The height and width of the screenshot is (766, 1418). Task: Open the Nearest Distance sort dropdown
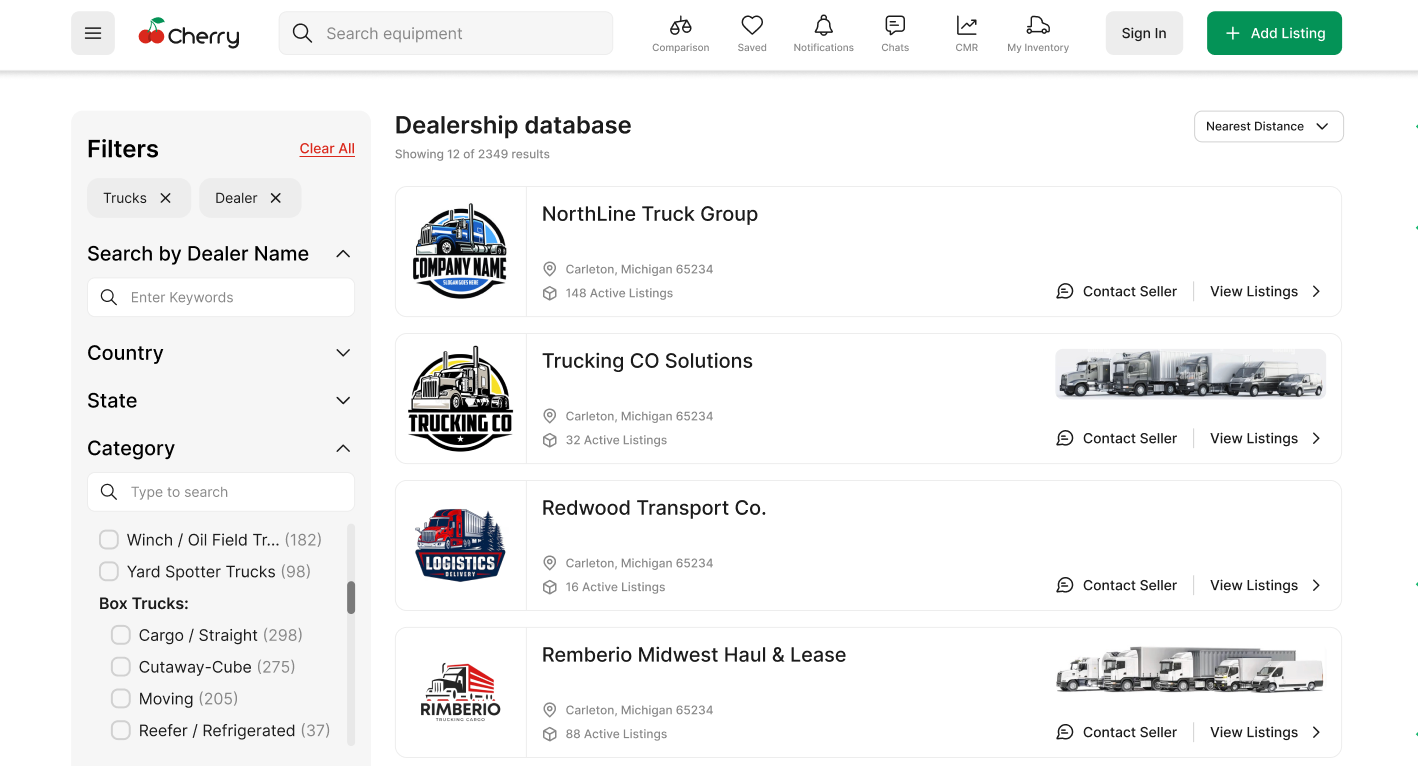1268,126
